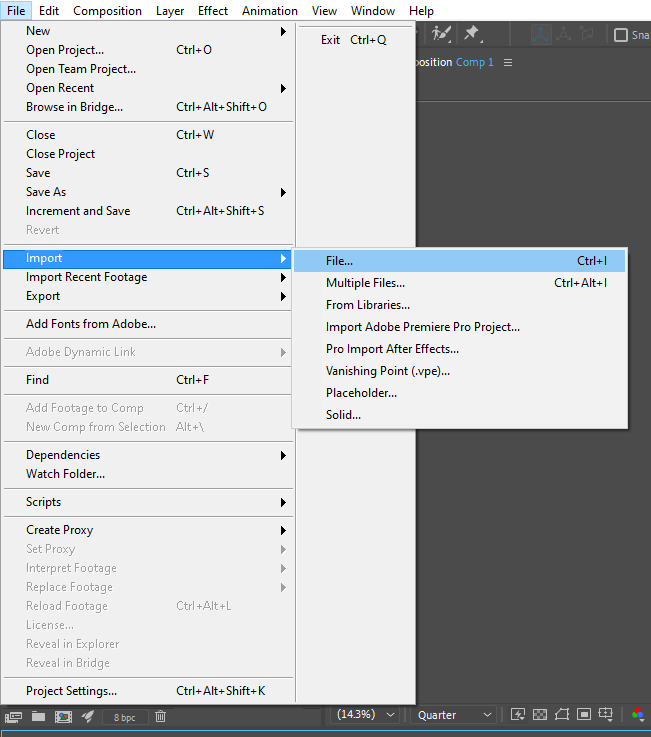Image resolution: width=651 pixels, height=737 pixels.
Task: Select Vanishing Point (.vpe)... option
Action: (x=459, y=371)
